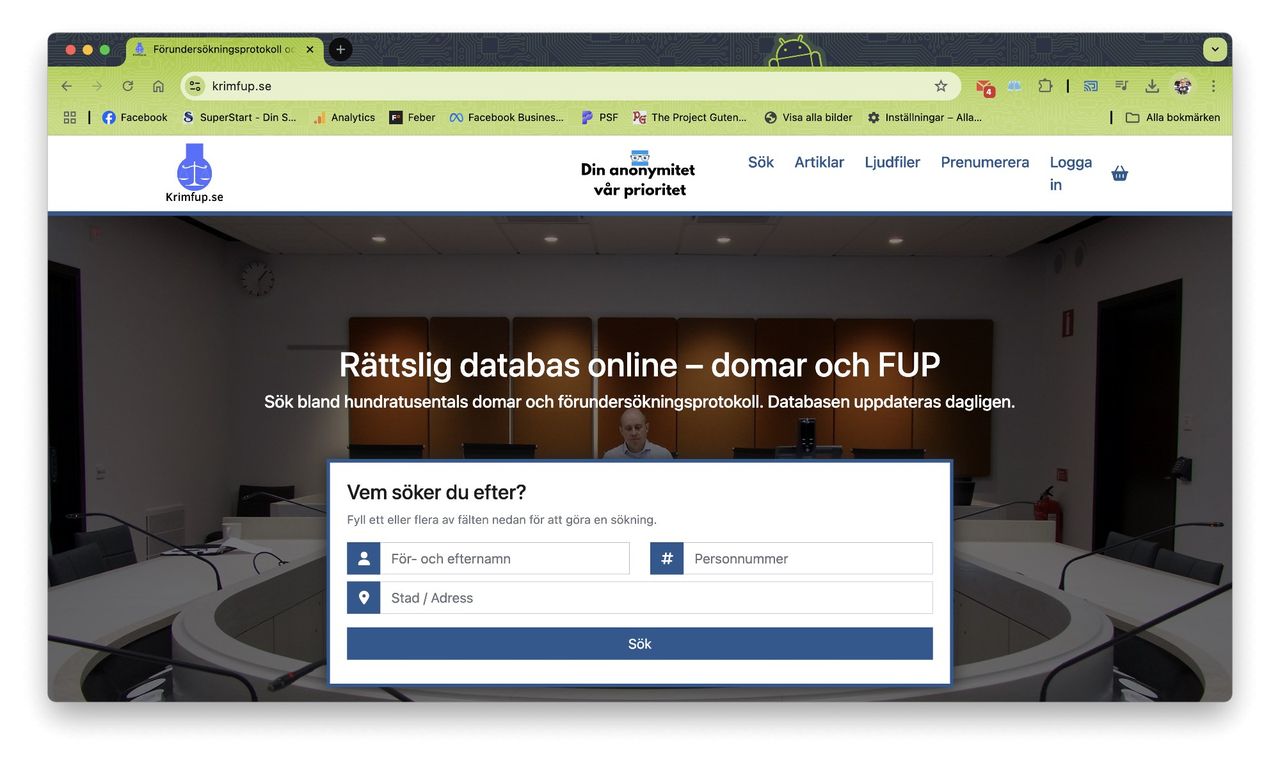Open the browser extensions puzzle icon

click(x=1045, y=86)
